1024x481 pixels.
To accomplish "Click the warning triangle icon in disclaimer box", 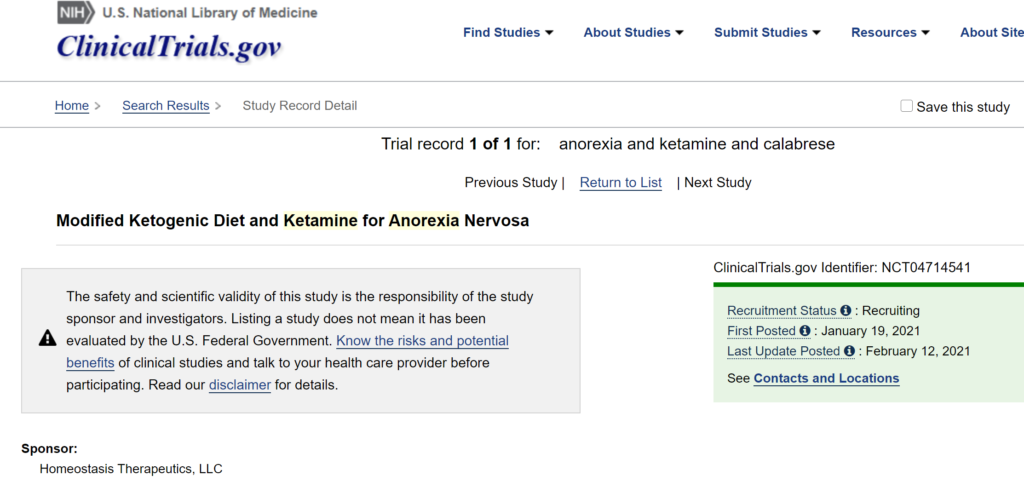I will 47,339.
